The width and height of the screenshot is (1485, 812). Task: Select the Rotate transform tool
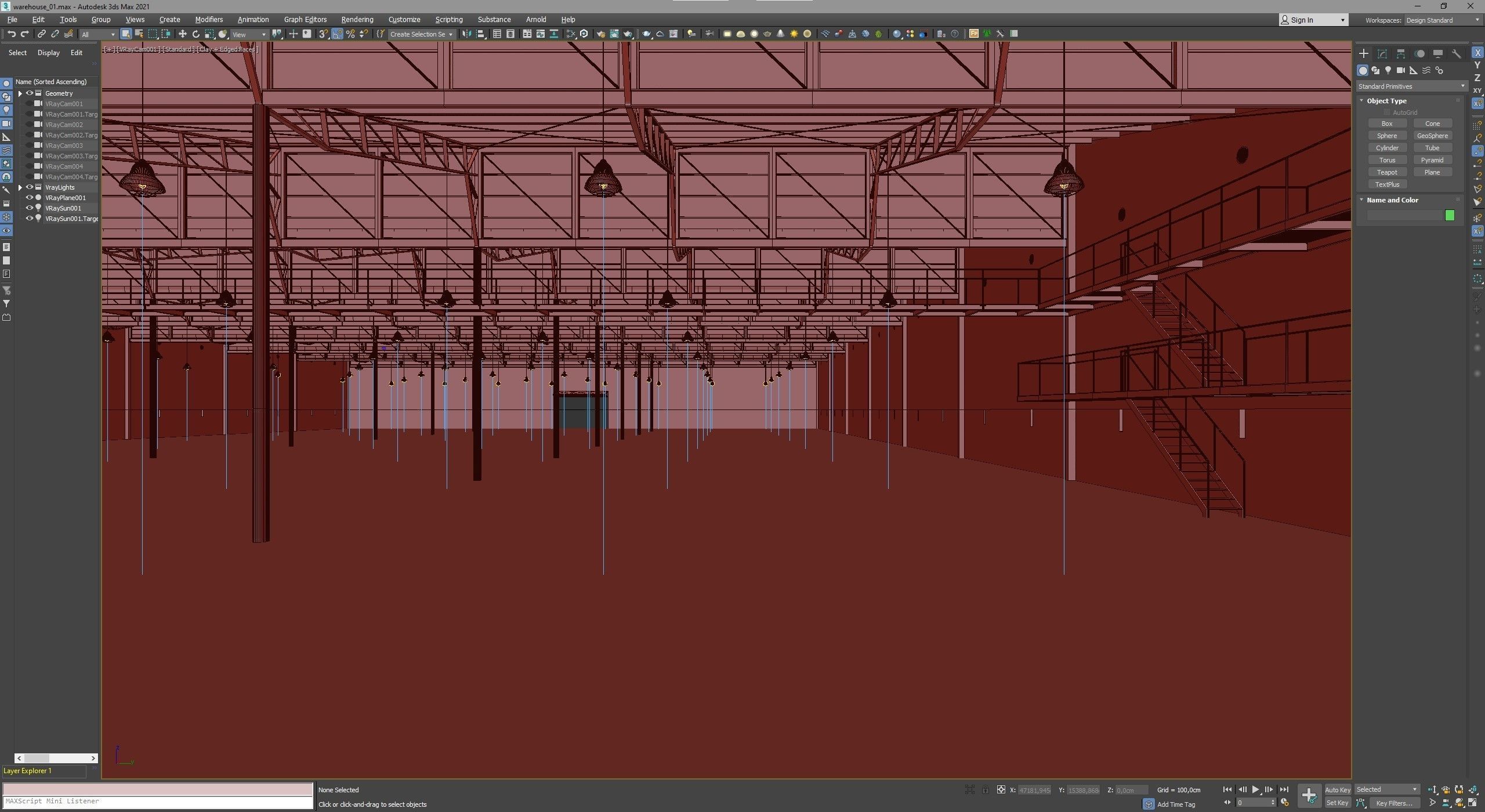click(196, 34)
